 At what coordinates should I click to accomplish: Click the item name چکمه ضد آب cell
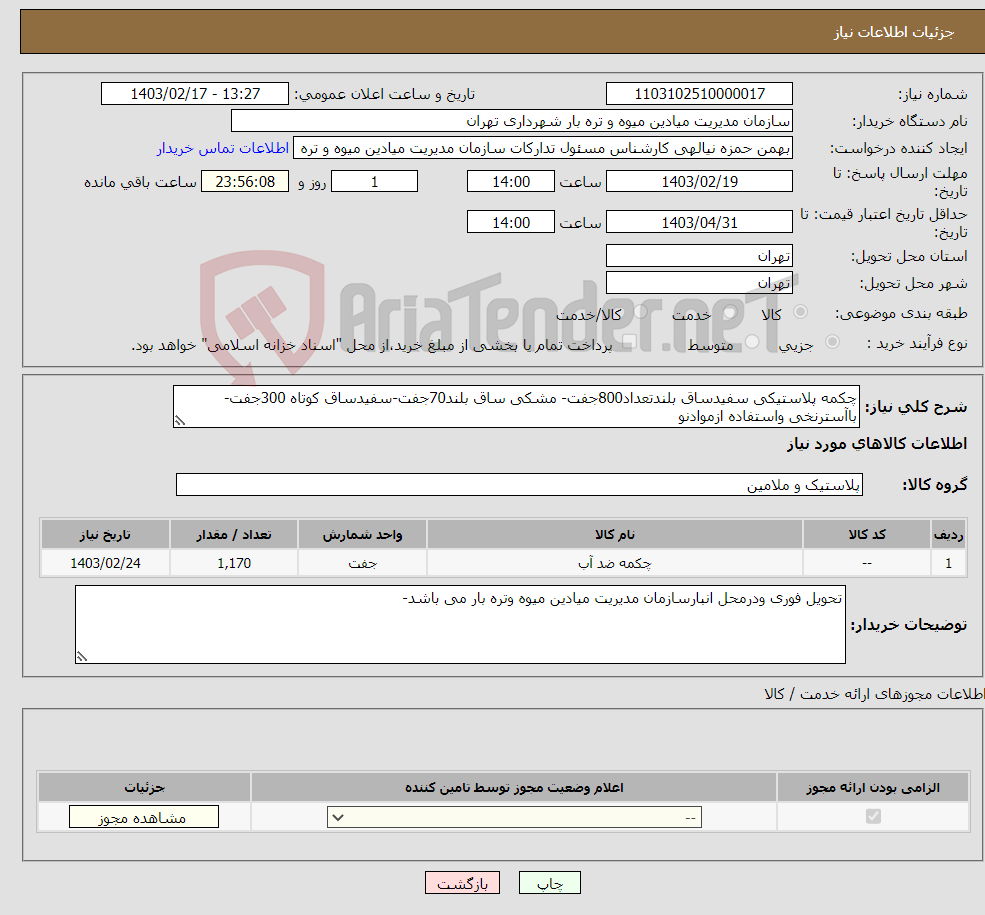[x=615, y=563]
